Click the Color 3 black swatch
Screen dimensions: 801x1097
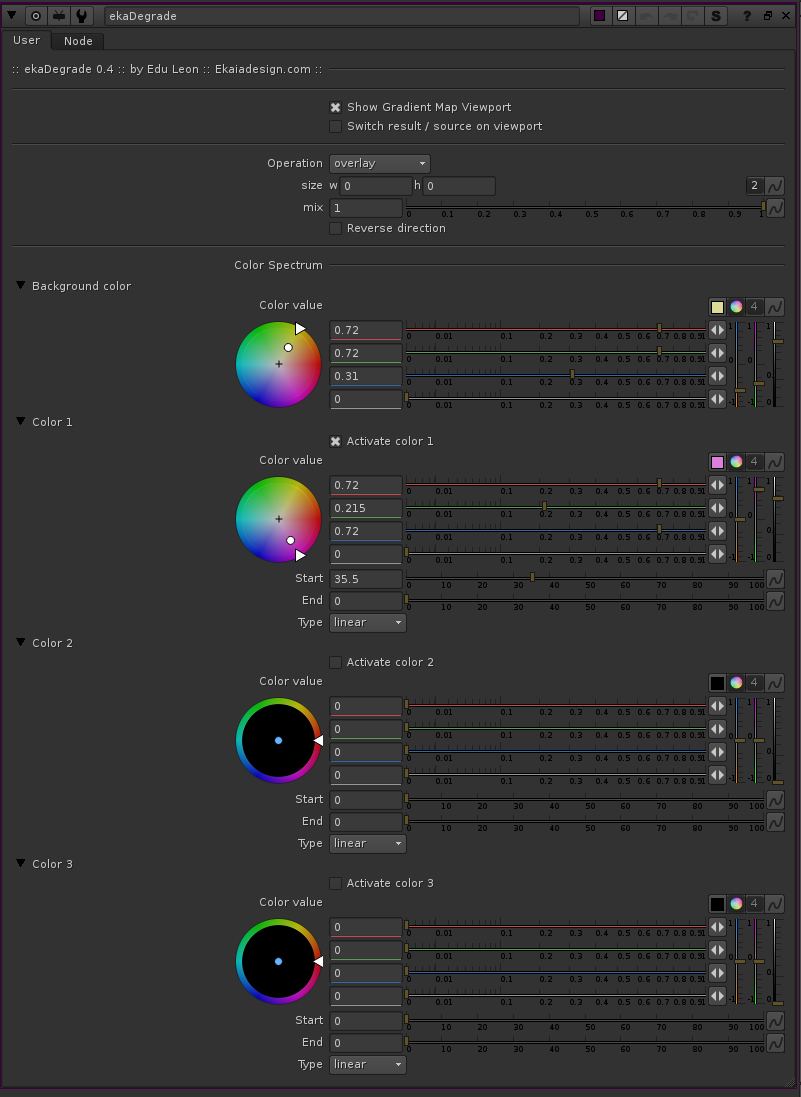717,904
